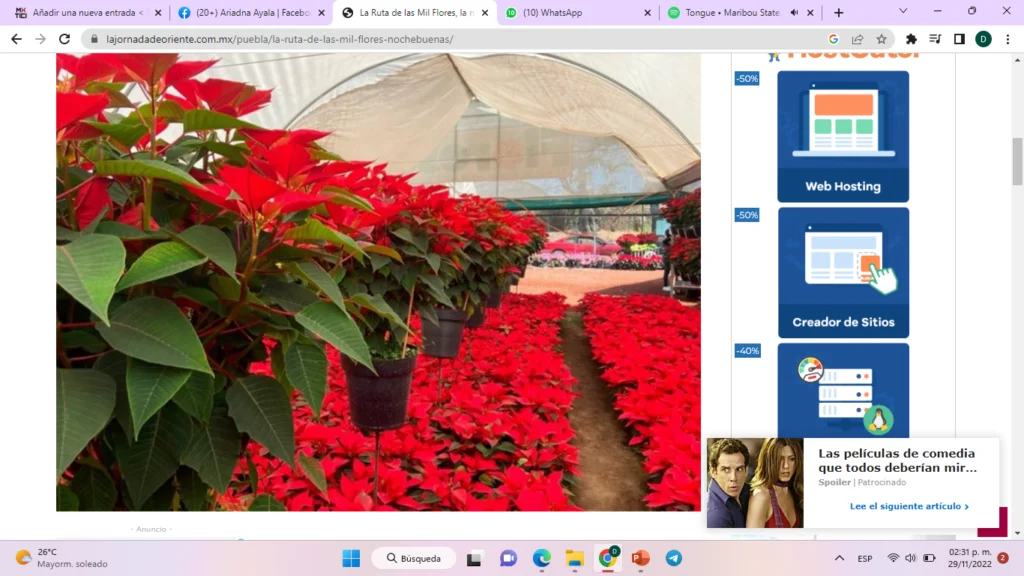Open PowerPoint from the taskbar
This screenshot has width=1024, height=576.
[641, 558]
